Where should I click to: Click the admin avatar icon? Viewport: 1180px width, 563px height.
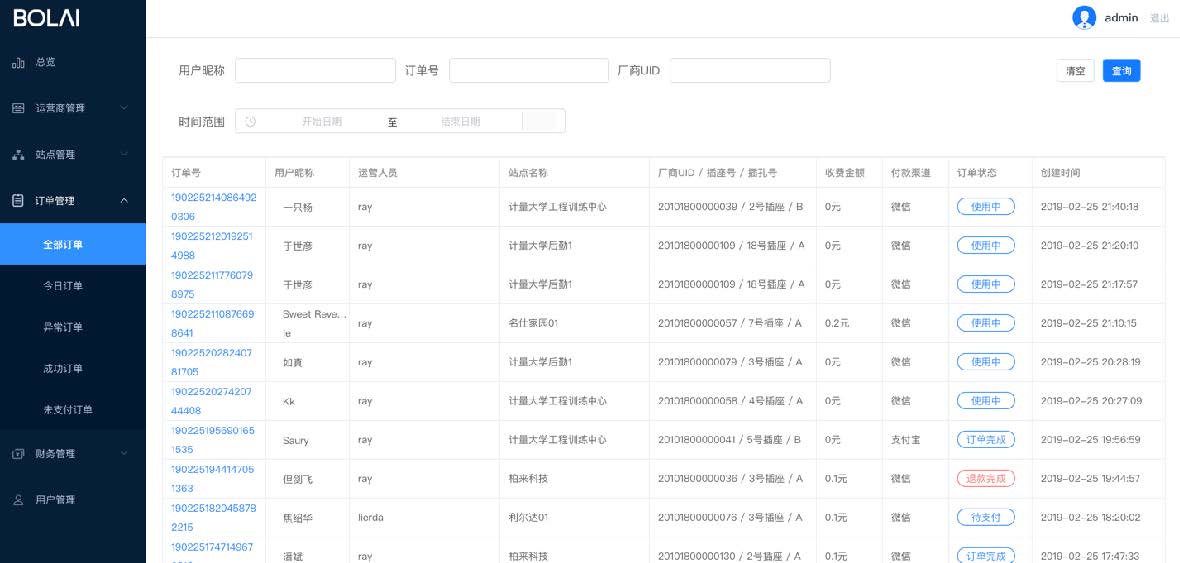pyautogui.click(x=1084, y=17)
